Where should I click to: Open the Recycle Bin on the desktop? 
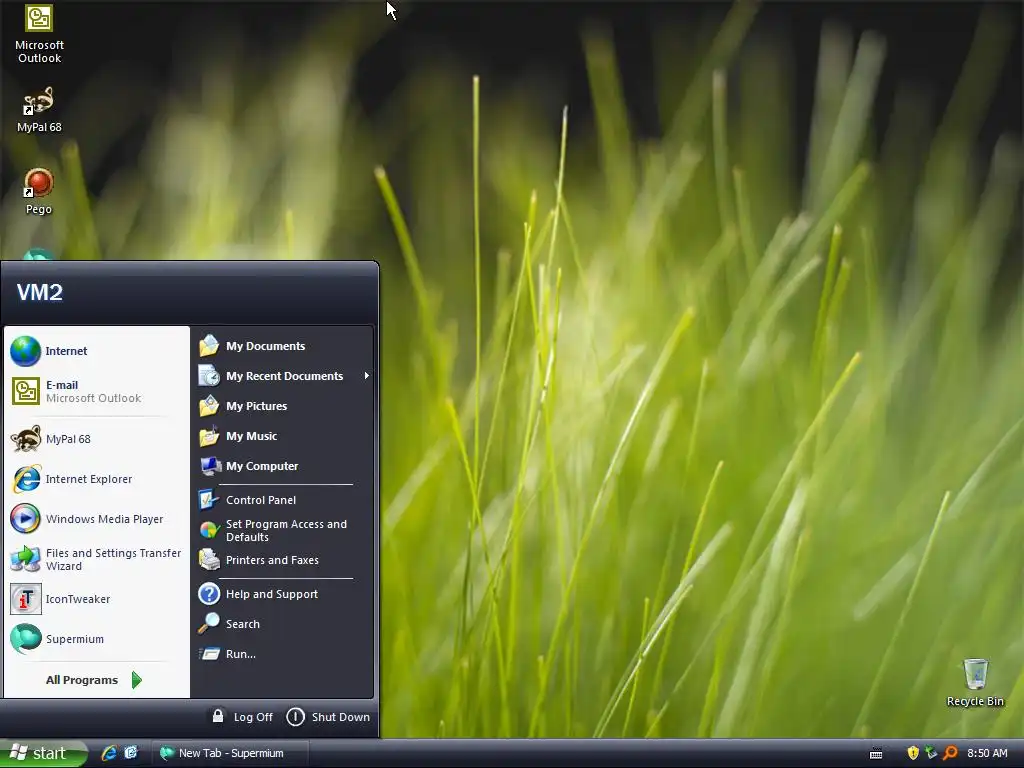[975, 682]
